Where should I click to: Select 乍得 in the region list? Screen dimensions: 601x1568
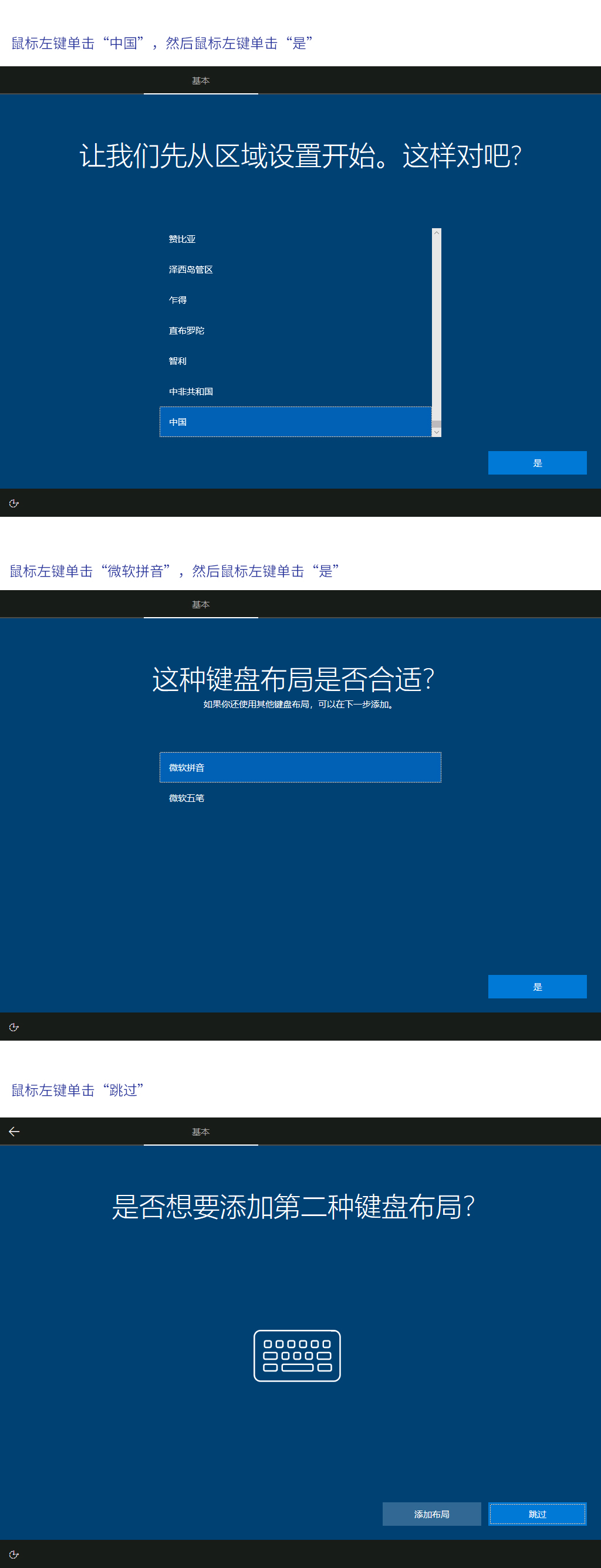pos(296,300)
